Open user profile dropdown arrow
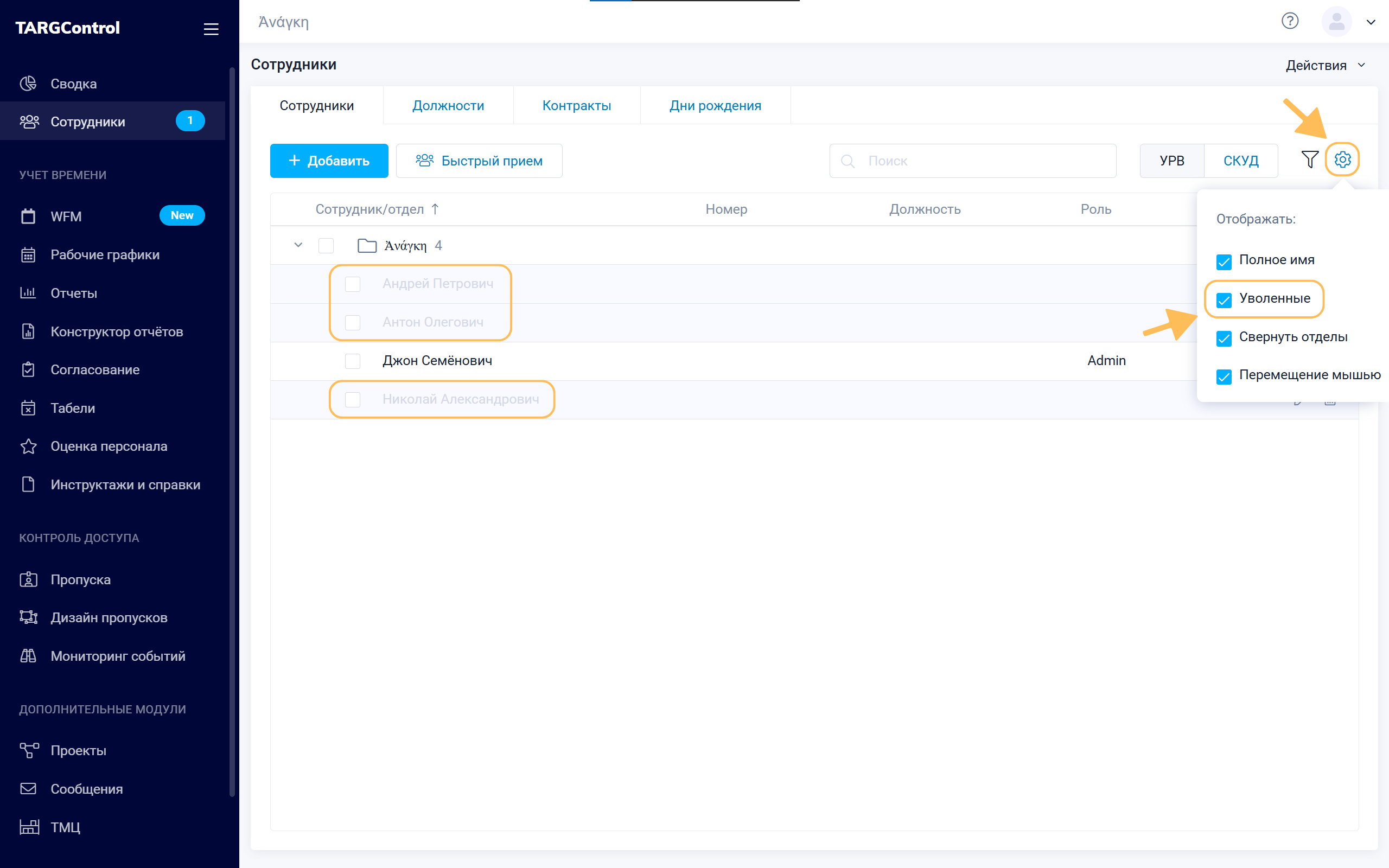This screenshot has width=1389, height=868. tap(1371, 22)
